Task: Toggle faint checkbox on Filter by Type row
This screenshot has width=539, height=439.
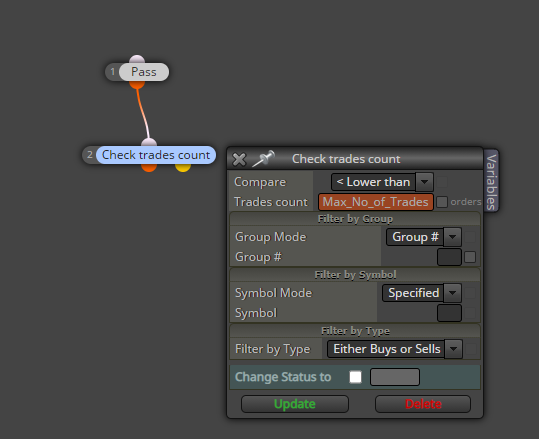Action: pos(471,349)
